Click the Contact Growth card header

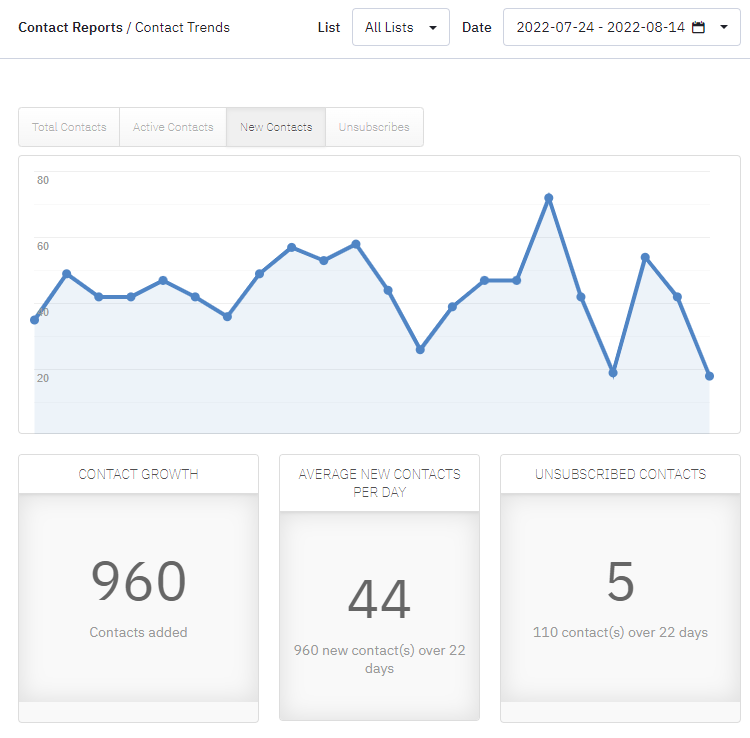(x=138, y=474)
